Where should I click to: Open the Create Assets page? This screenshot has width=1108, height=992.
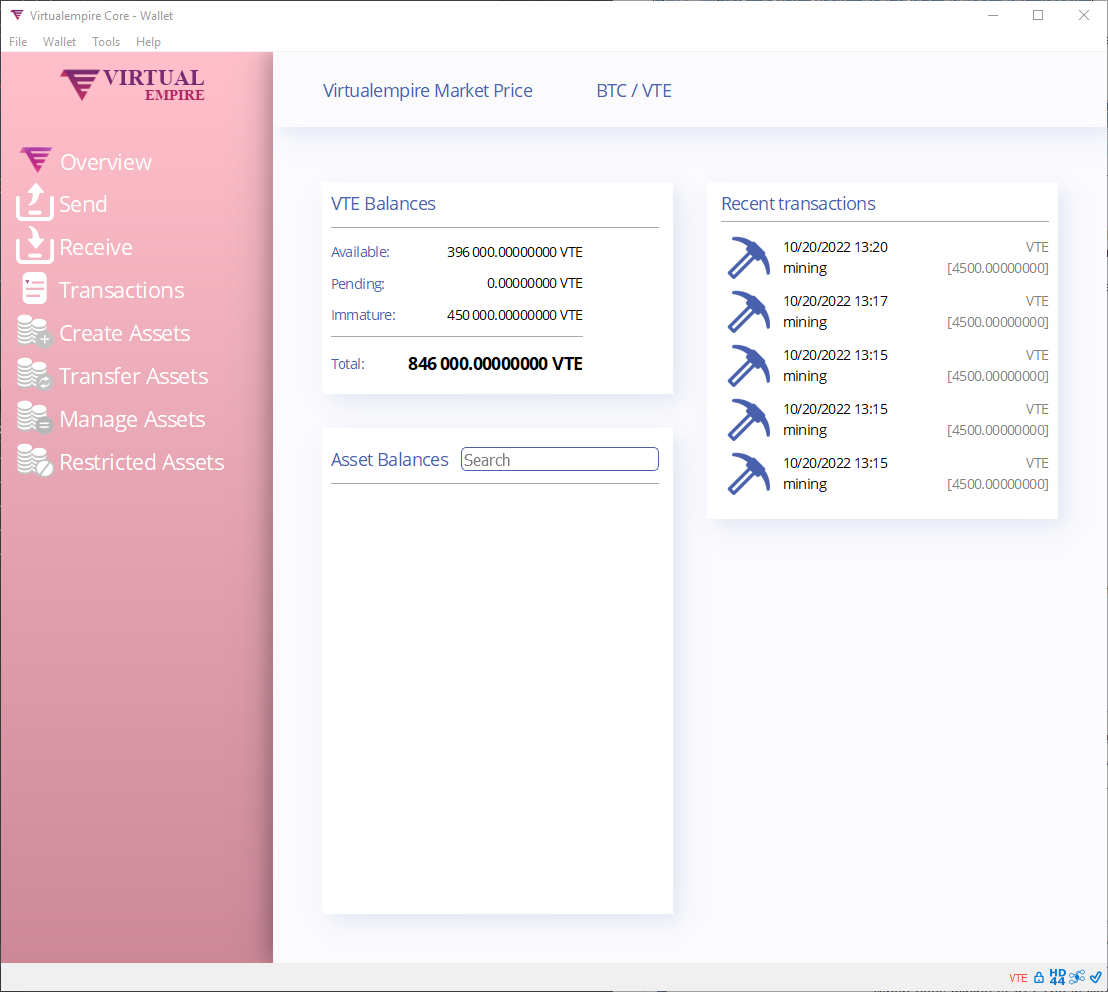click(125, 333)
